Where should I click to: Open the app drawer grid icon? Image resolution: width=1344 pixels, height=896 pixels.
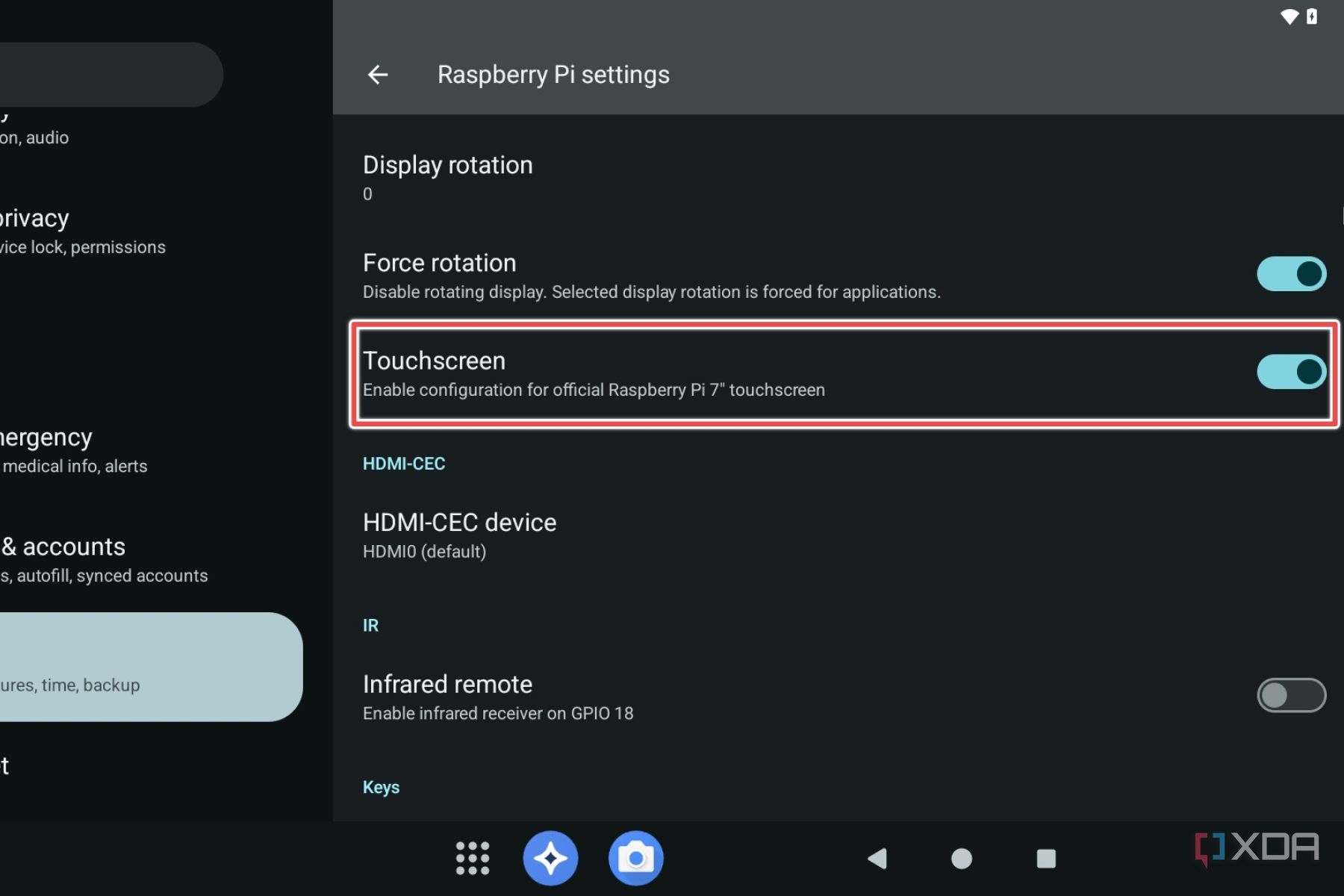pos(473,858)
